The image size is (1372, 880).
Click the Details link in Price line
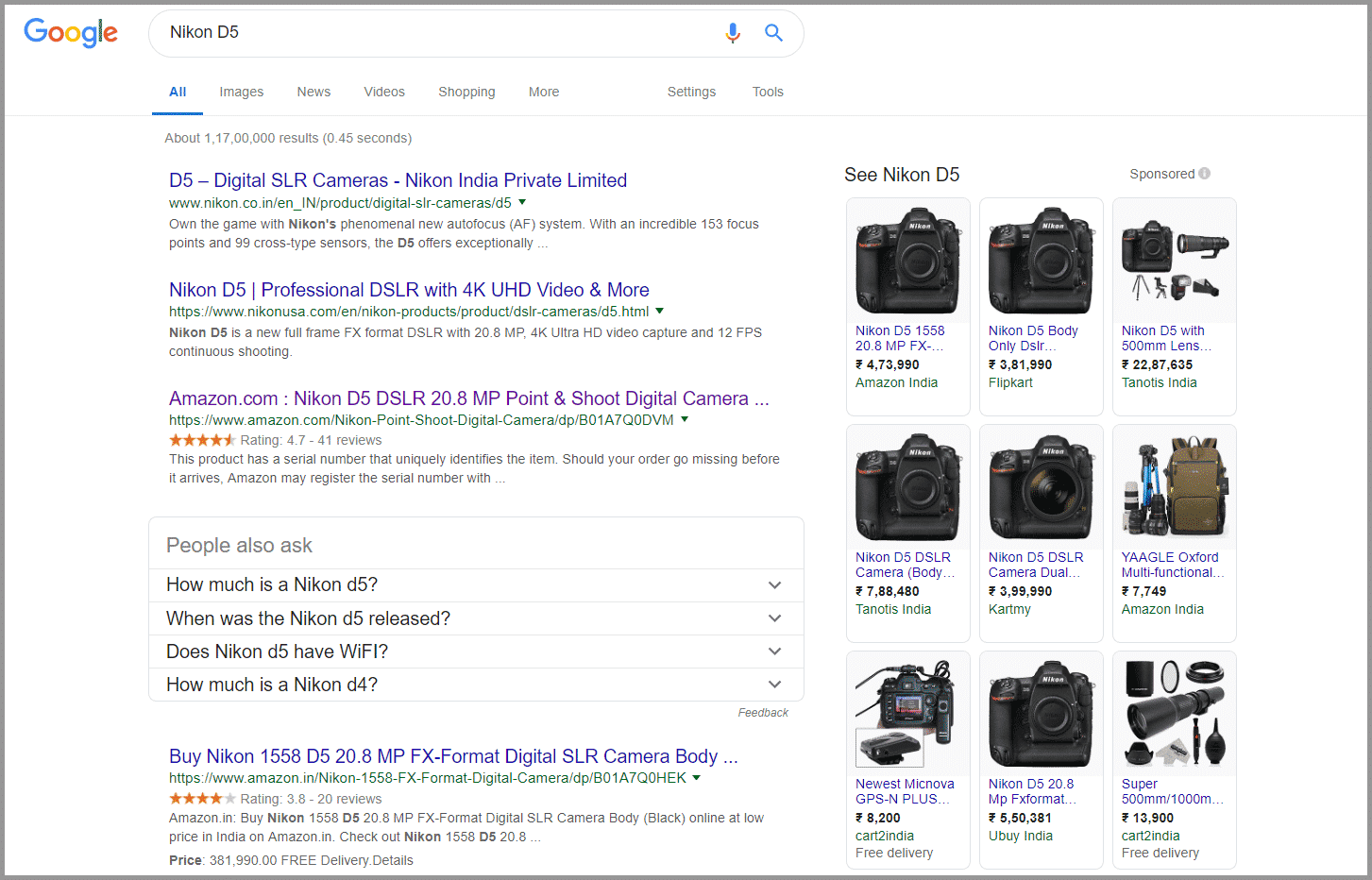point(393,860)
